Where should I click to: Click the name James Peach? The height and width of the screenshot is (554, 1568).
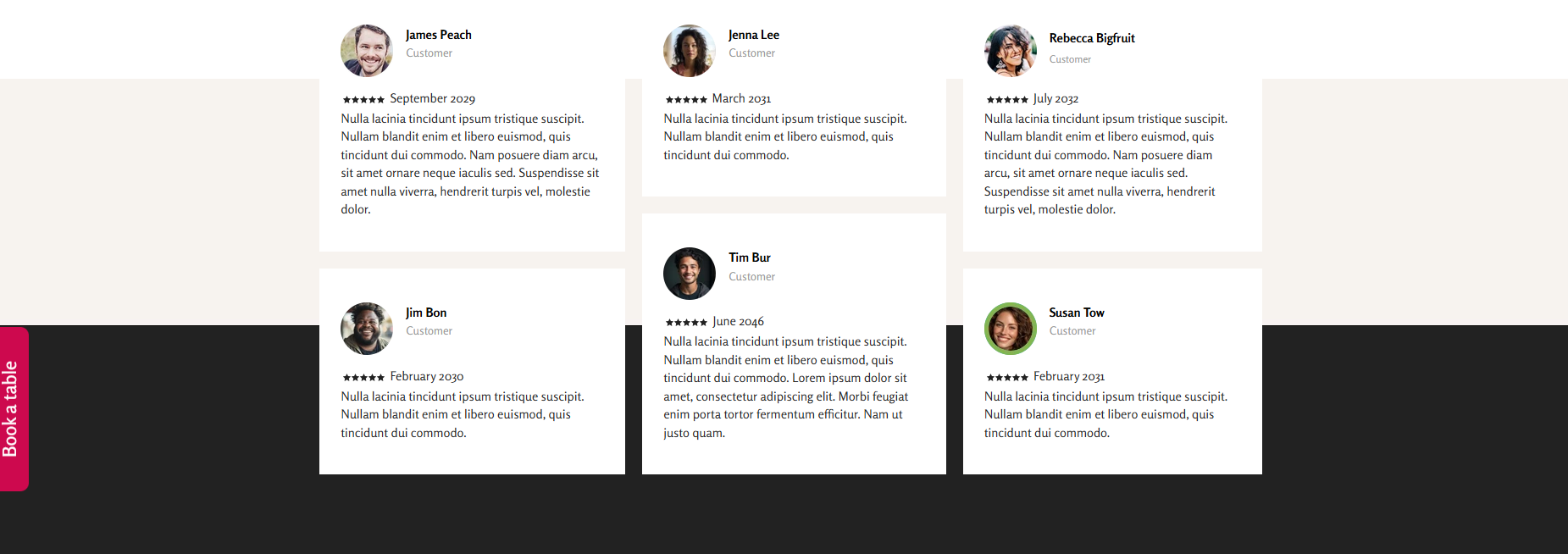click(x=439, y=35)
